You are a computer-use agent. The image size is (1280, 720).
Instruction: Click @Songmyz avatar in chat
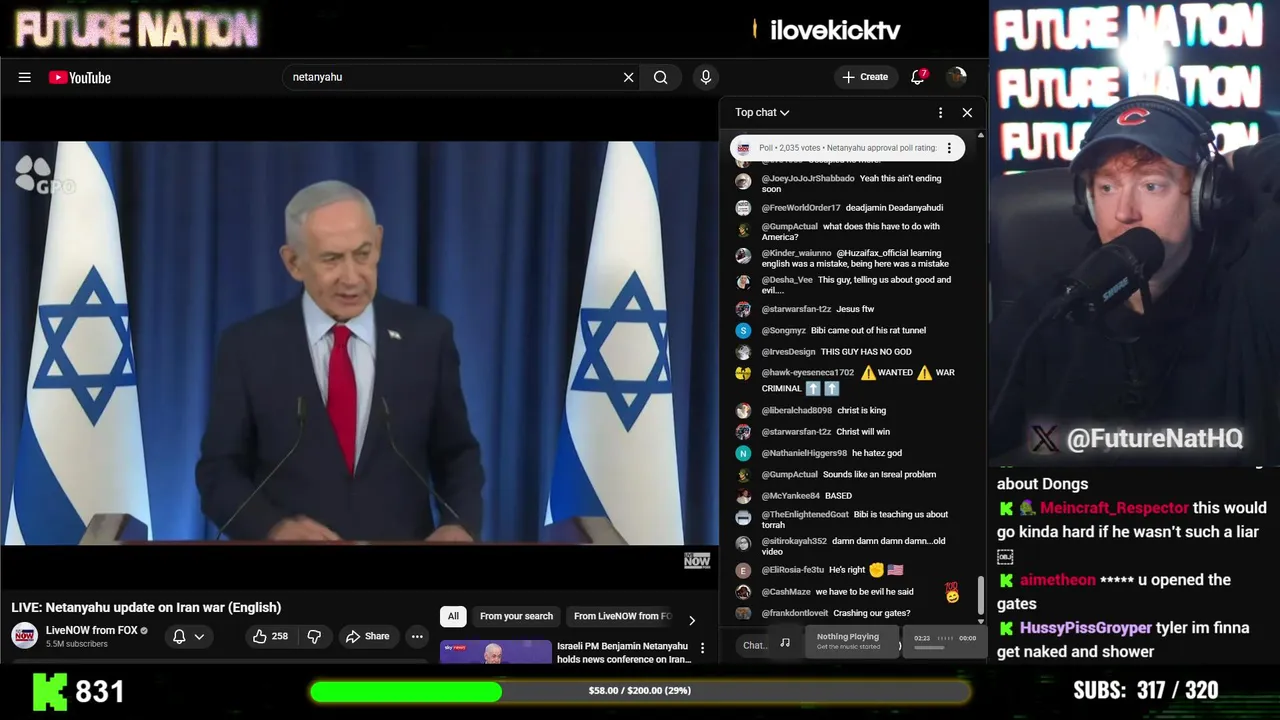coord(743,330)
